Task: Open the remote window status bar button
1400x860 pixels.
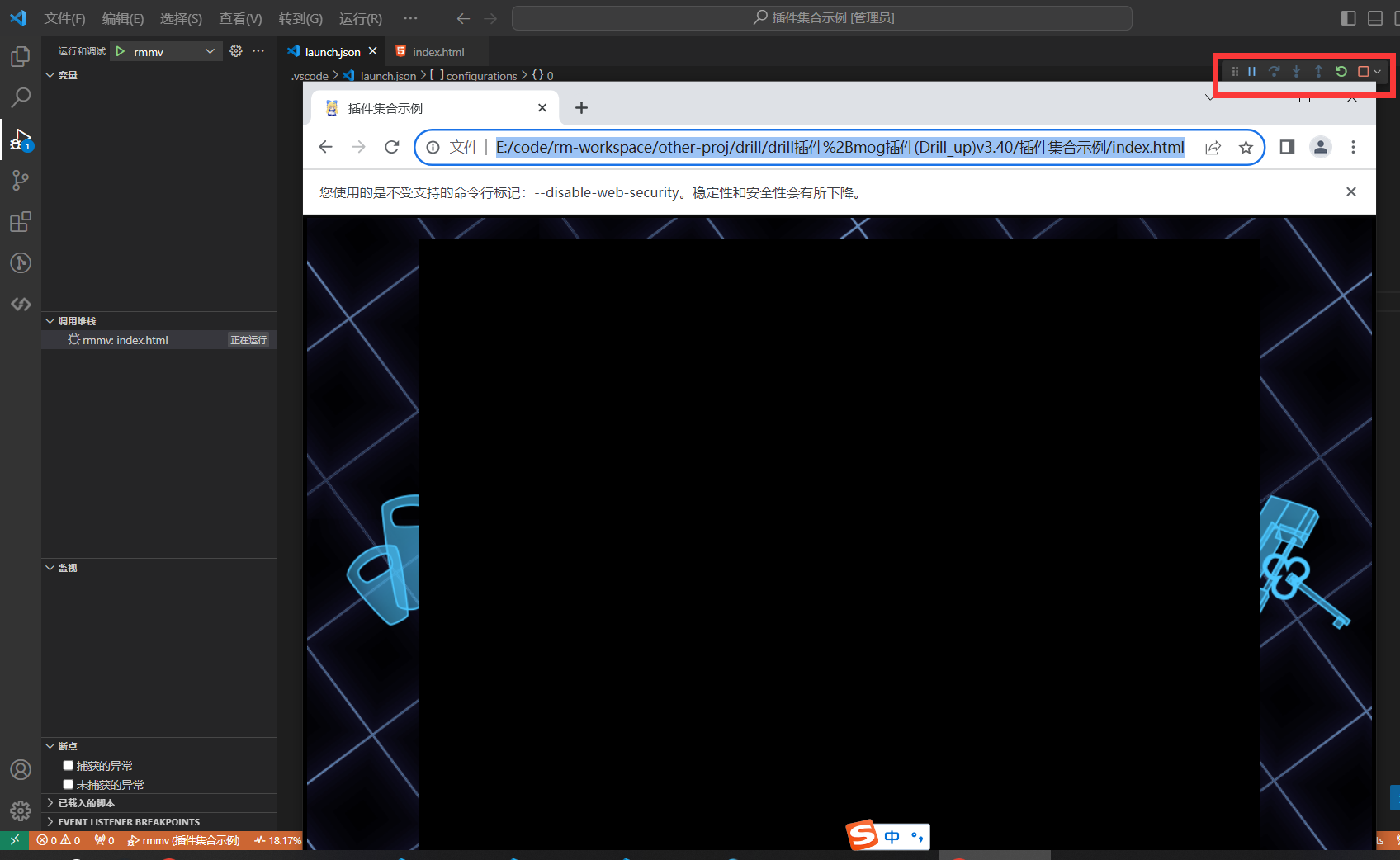Action: coord(14,840)
